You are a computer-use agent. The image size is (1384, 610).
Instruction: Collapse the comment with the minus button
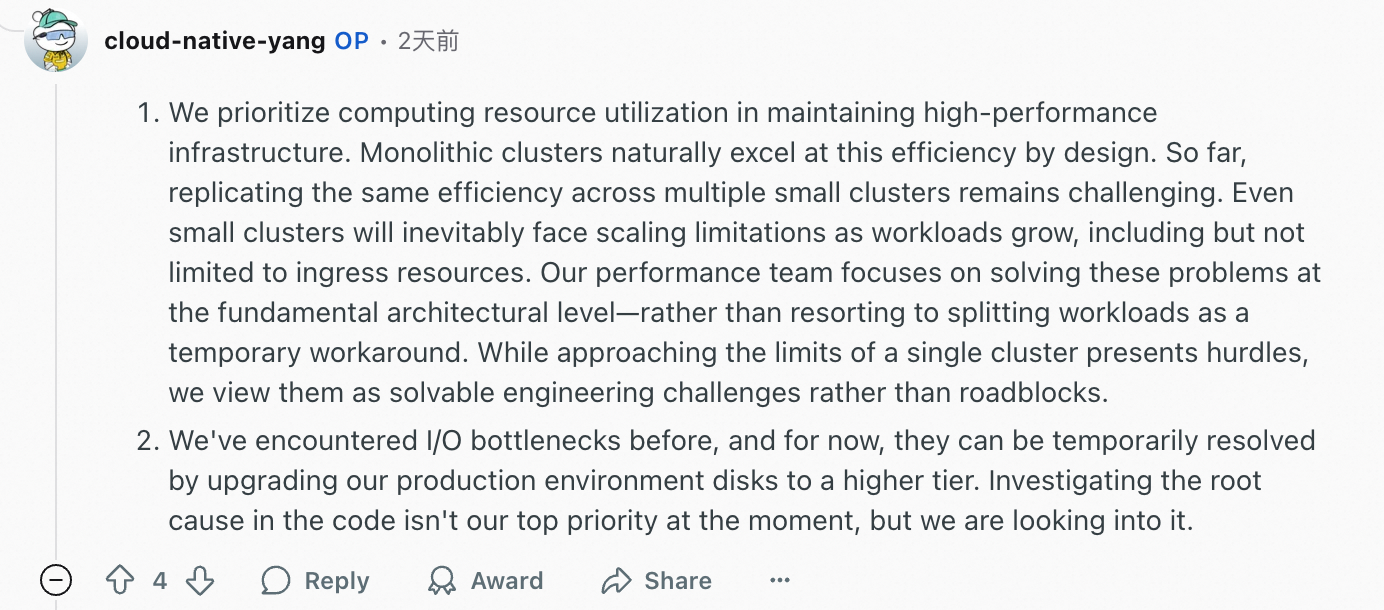56,580
